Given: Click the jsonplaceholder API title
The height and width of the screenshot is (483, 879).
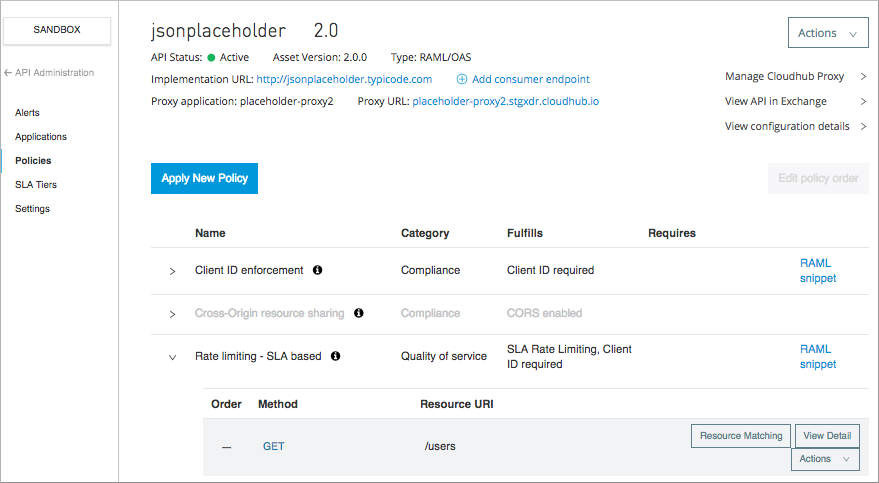Looking at the screenshot, I should [219, 31].
